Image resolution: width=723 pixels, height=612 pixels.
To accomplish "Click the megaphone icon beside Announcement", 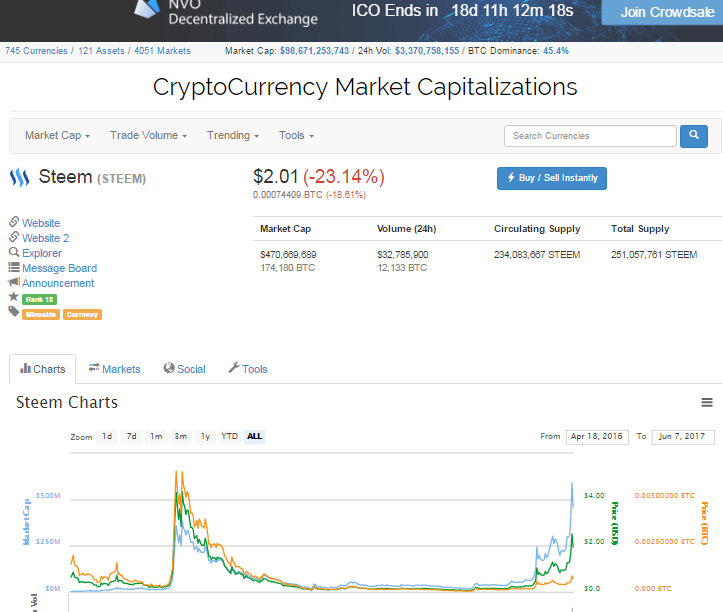I will click(x=14, y=282).
